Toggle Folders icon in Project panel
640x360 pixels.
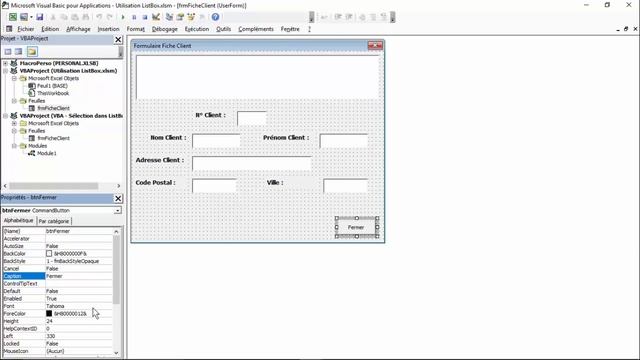click(x=32, y=51)
